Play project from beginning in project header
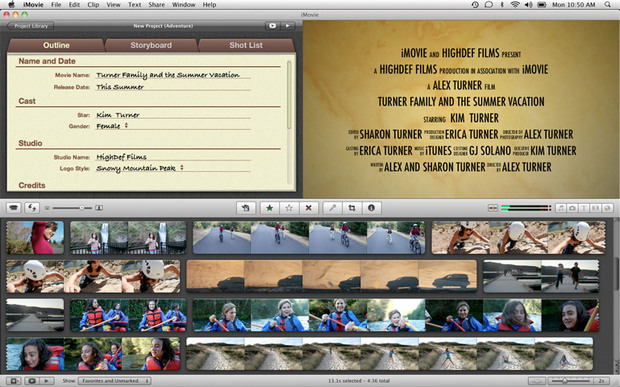 point(288,26)
